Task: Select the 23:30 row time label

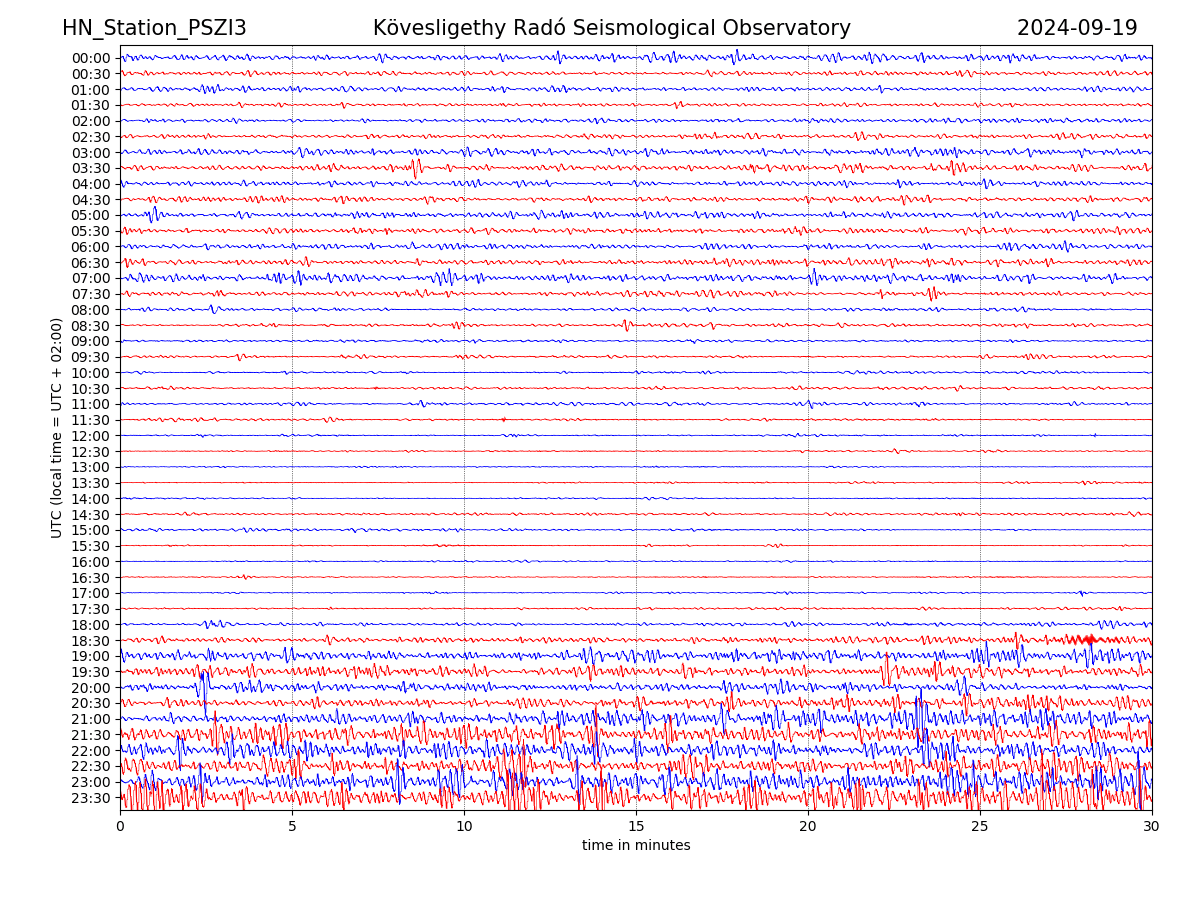Action: coord(90,798)
